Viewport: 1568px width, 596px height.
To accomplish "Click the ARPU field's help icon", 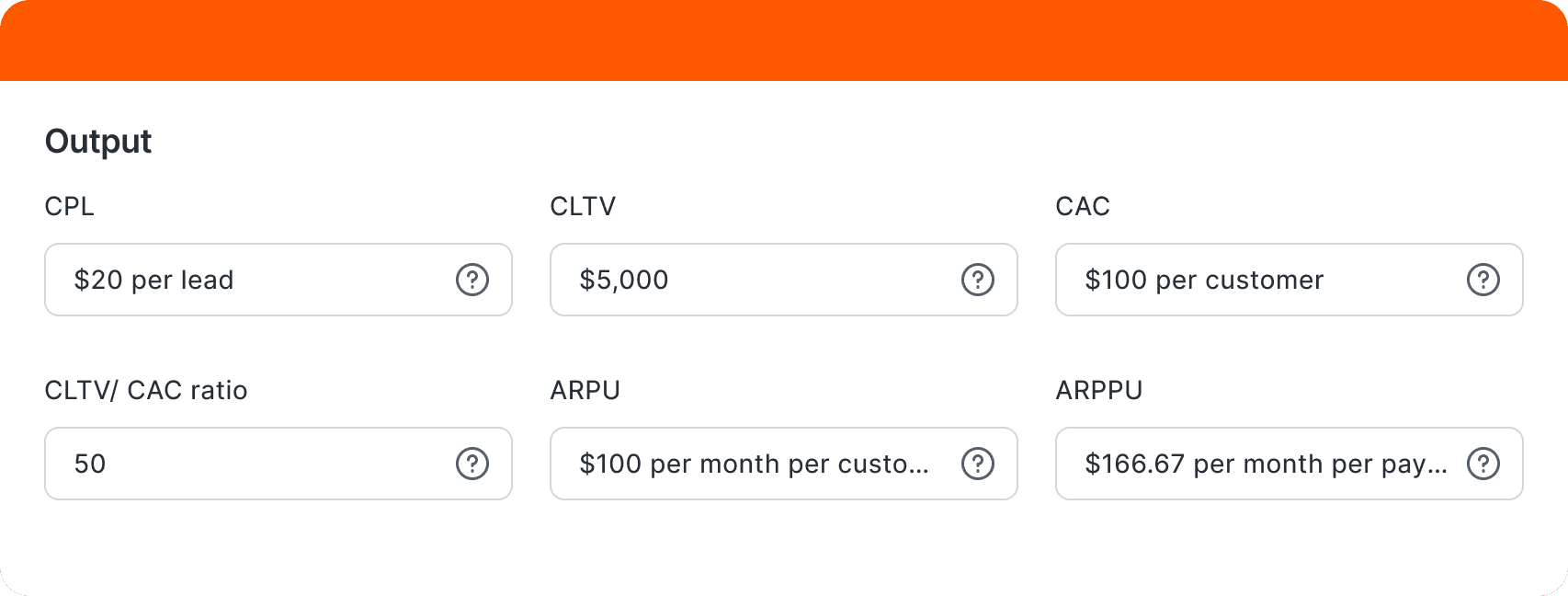I will pyautogui.click(x=977, y=464).
